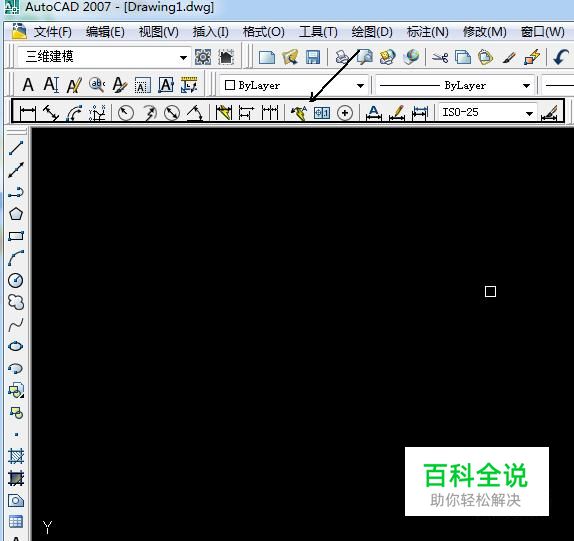Click the Plot printer icon

[x=342, y=57]
